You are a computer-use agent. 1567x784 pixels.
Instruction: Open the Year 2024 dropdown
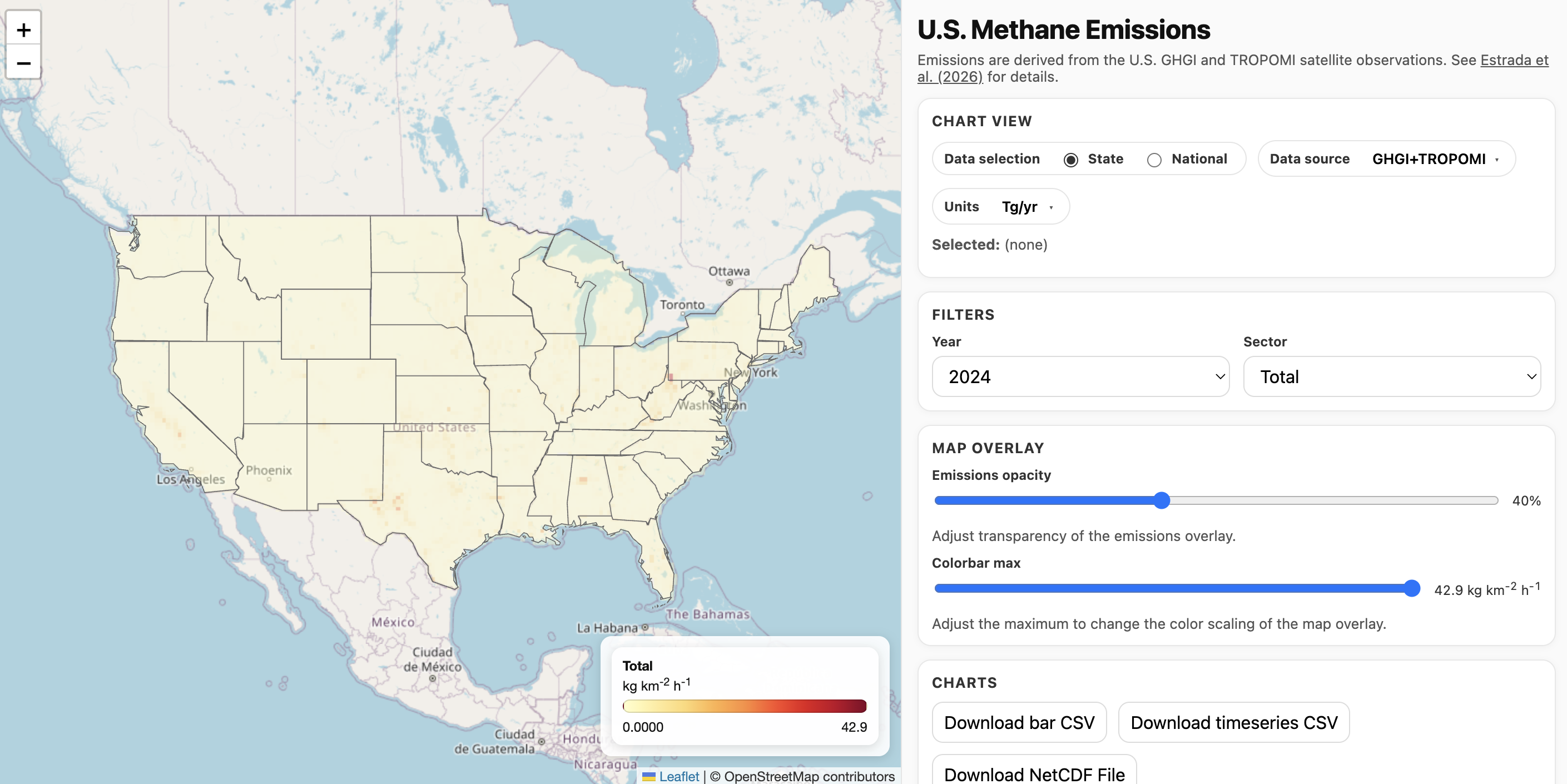(x=1080, y=376)
